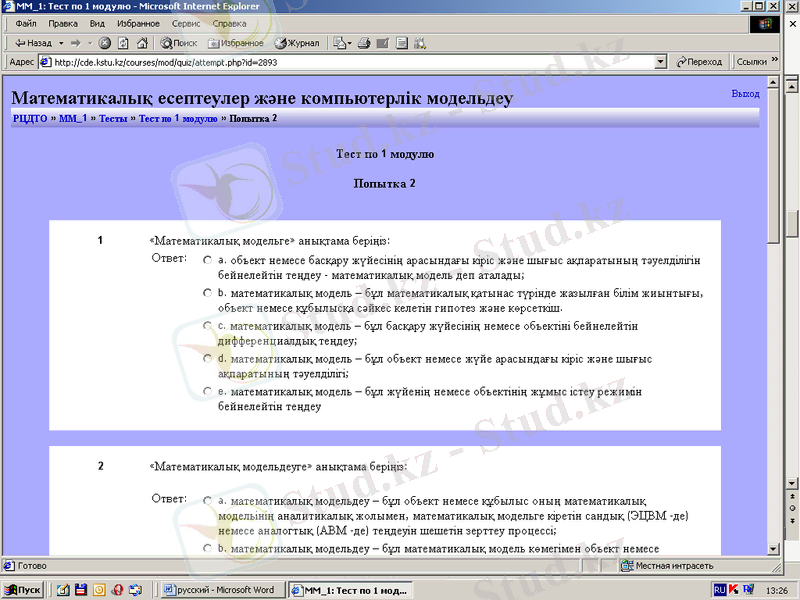Open the Избранное menu in the menu bar

pyautogui.click(x=138, y=23)
